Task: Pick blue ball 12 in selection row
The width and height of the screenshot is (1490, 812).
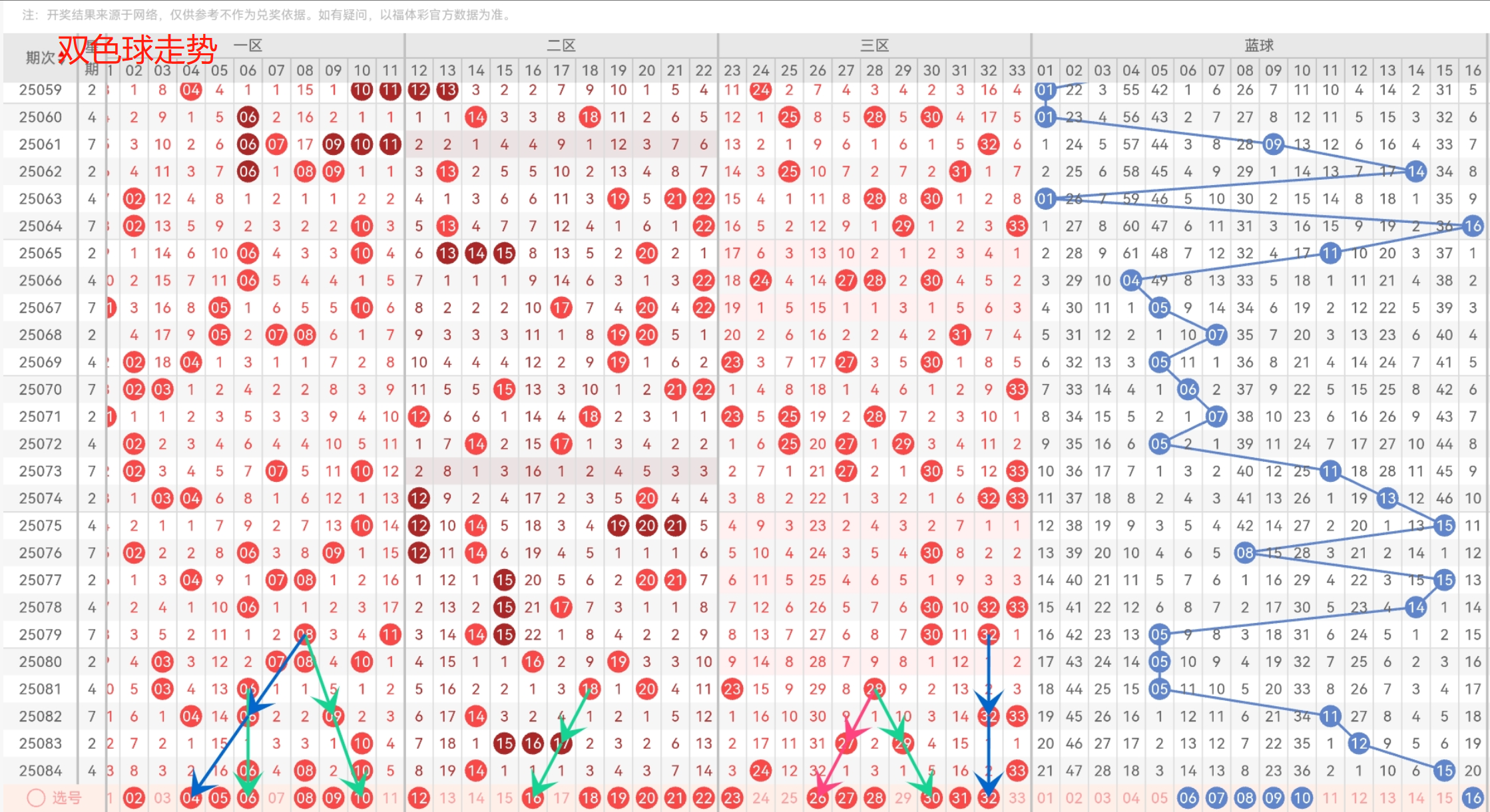Action: click(1358, 797)
